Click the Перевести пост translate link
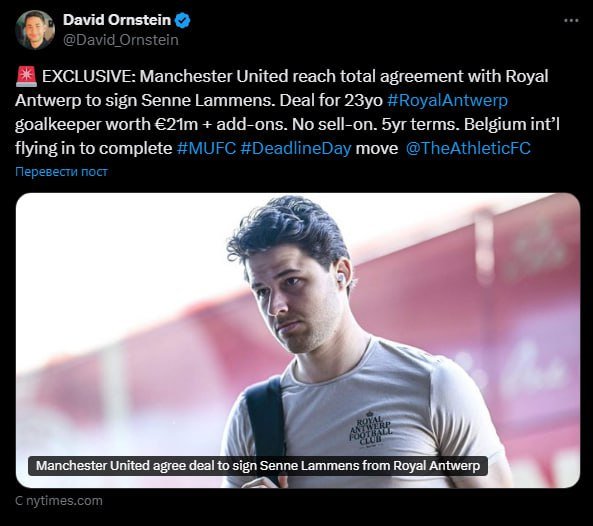 pos(61,172)
